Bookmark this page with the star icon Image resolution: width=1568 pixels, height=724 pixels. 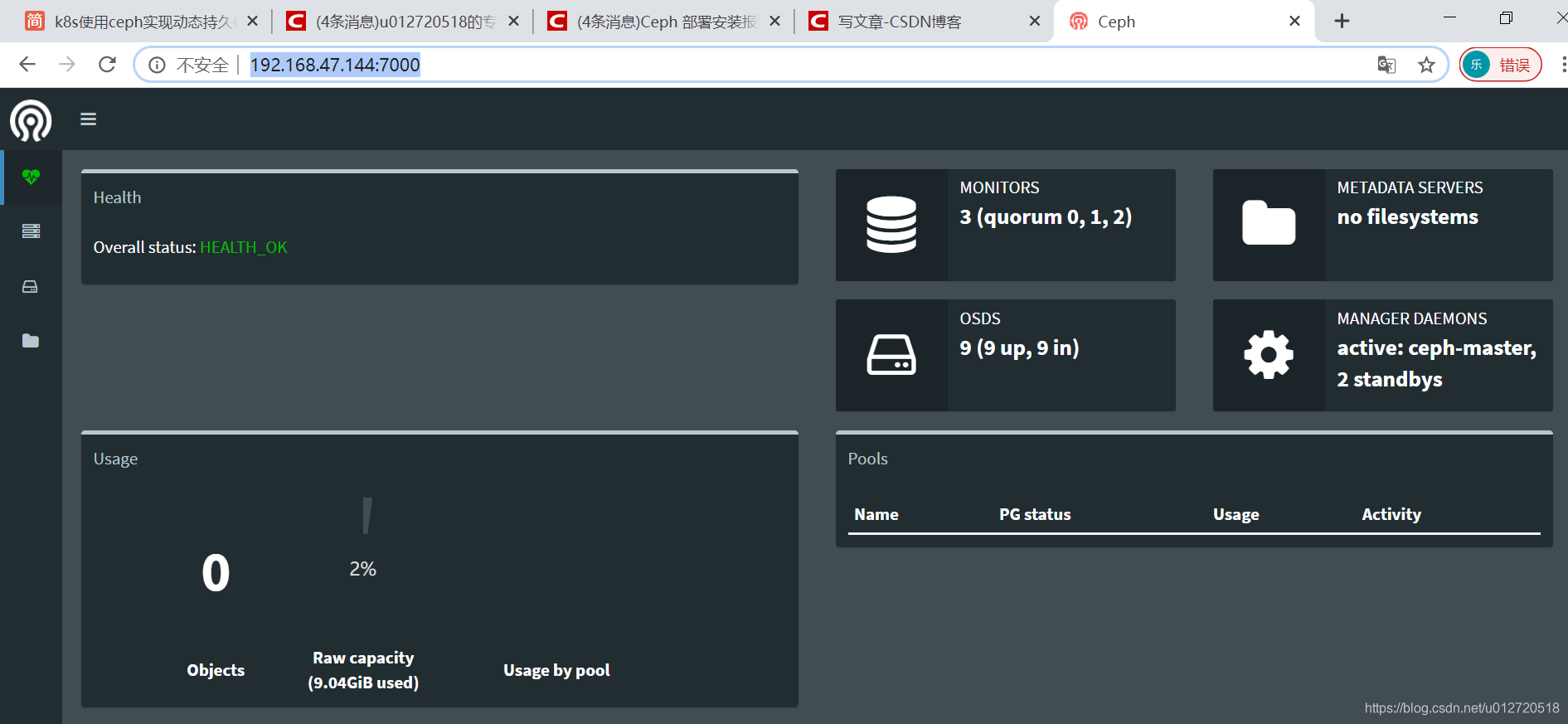1426,65
